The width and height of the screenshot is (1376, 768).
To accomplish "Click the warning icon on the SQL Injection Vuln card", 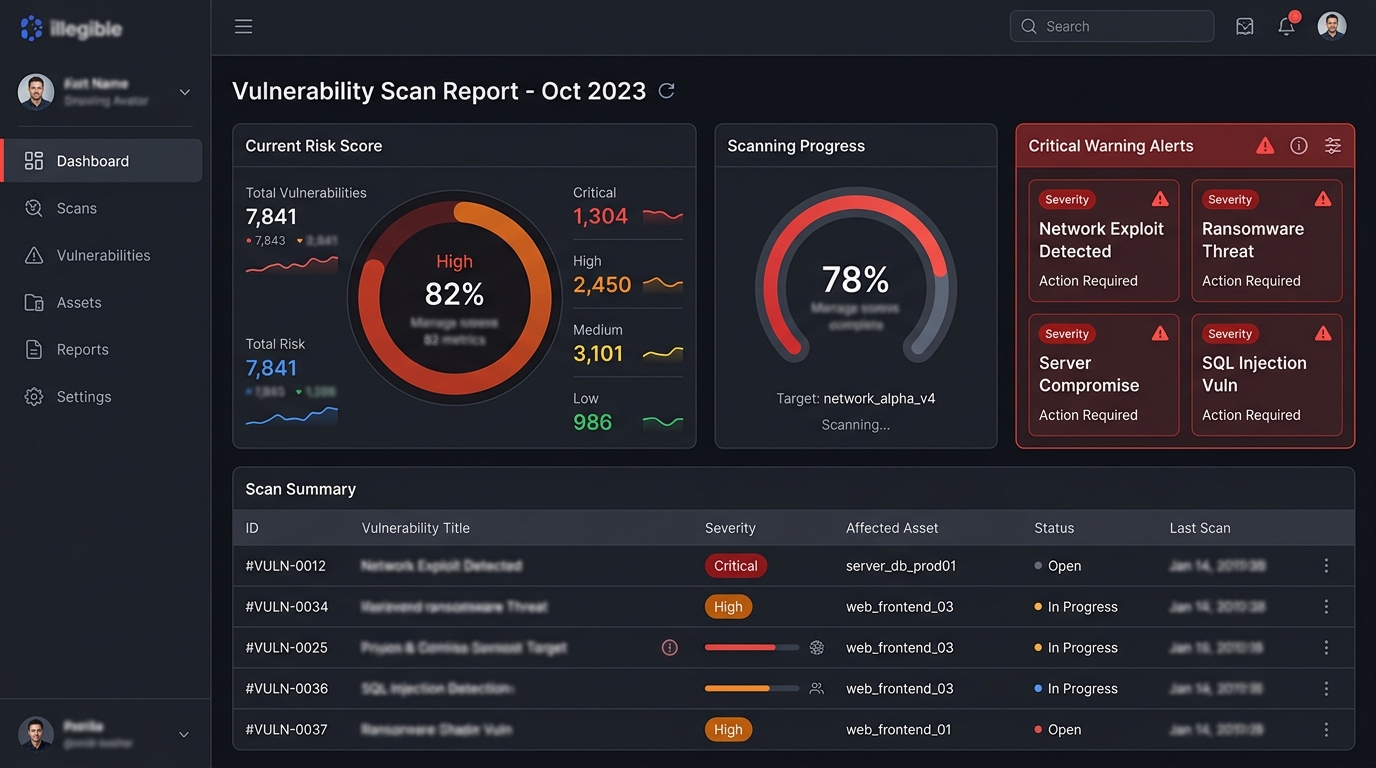I will (x=1323, y=333).
